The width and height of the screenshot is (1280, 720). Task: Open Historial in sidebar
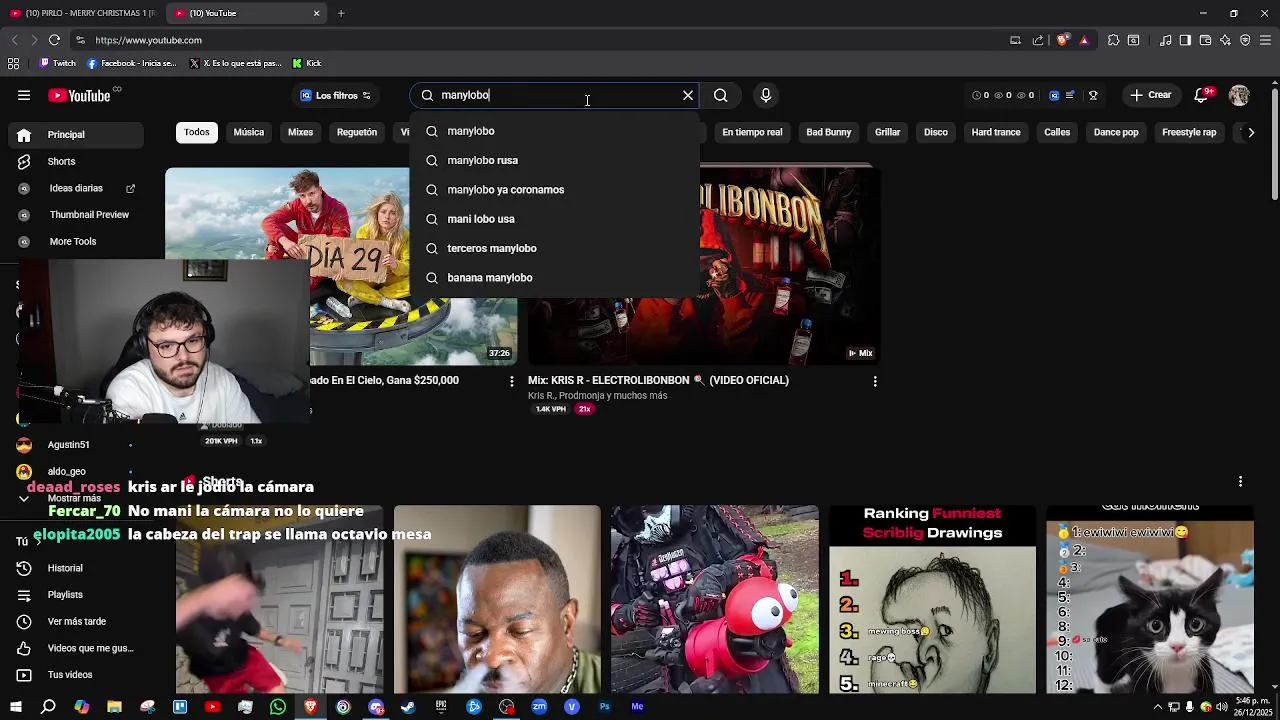point(77,568)
